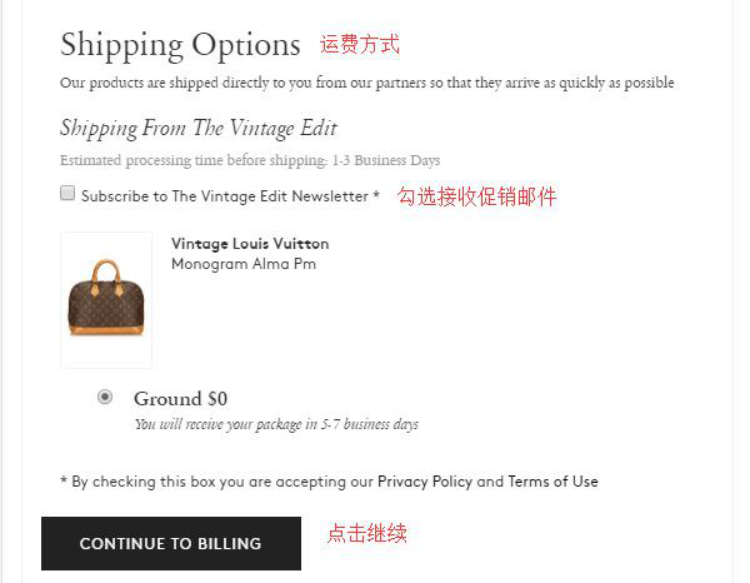The width and height of the screenshot is (750, 583).
Task: Click the estimated processing time text
Action: click(250, 160)
